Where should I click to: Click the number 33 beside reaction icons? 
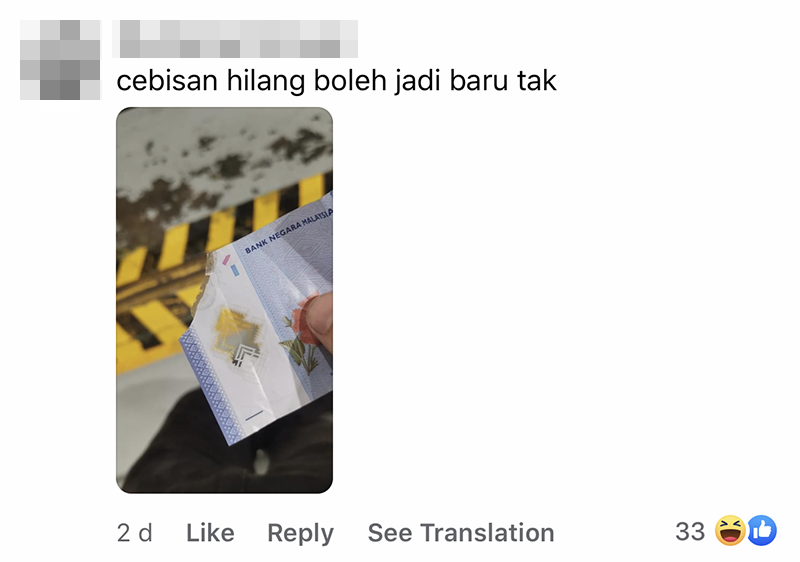(690, 531)
